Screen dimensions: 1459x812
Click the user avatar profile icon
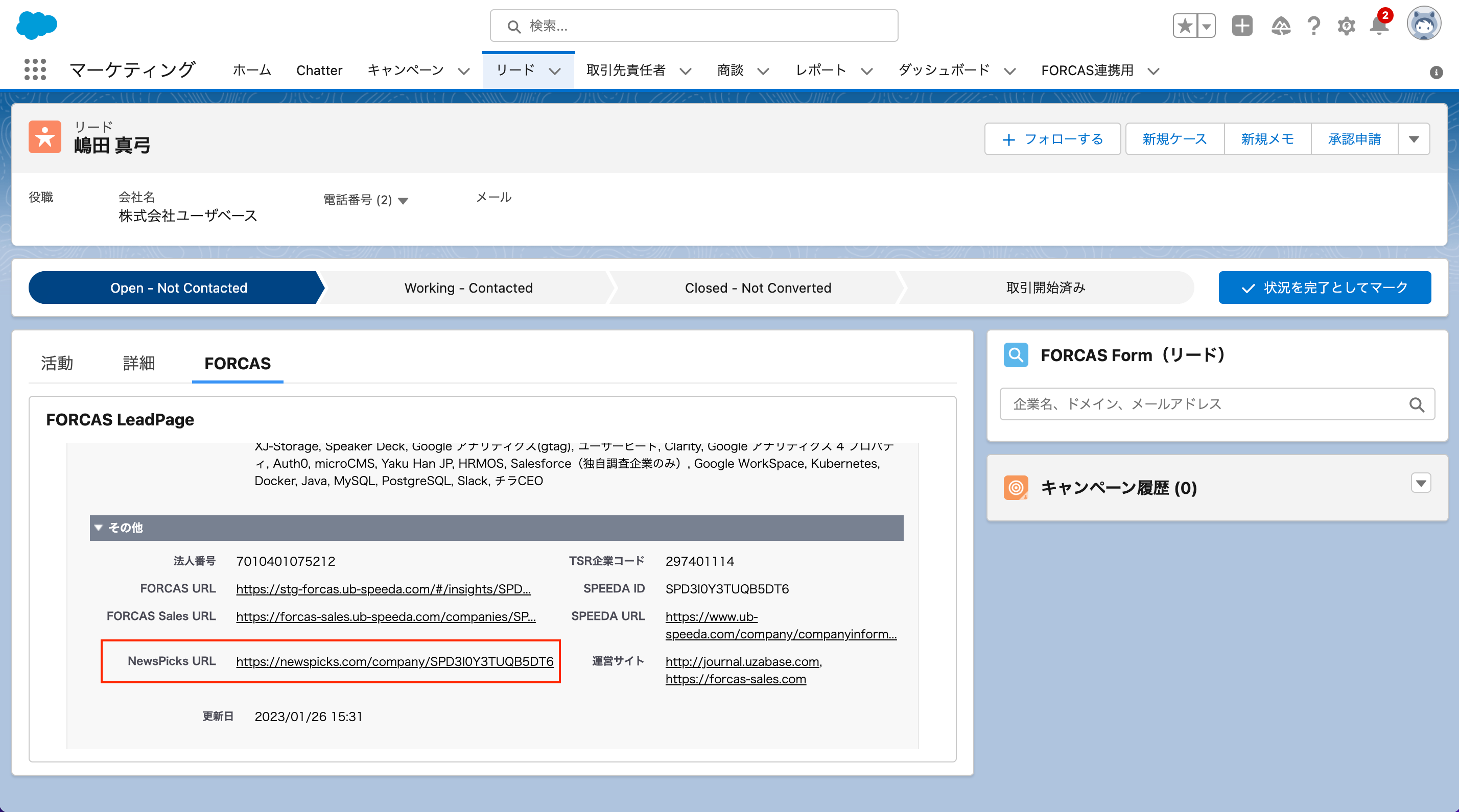point(1424,25)
